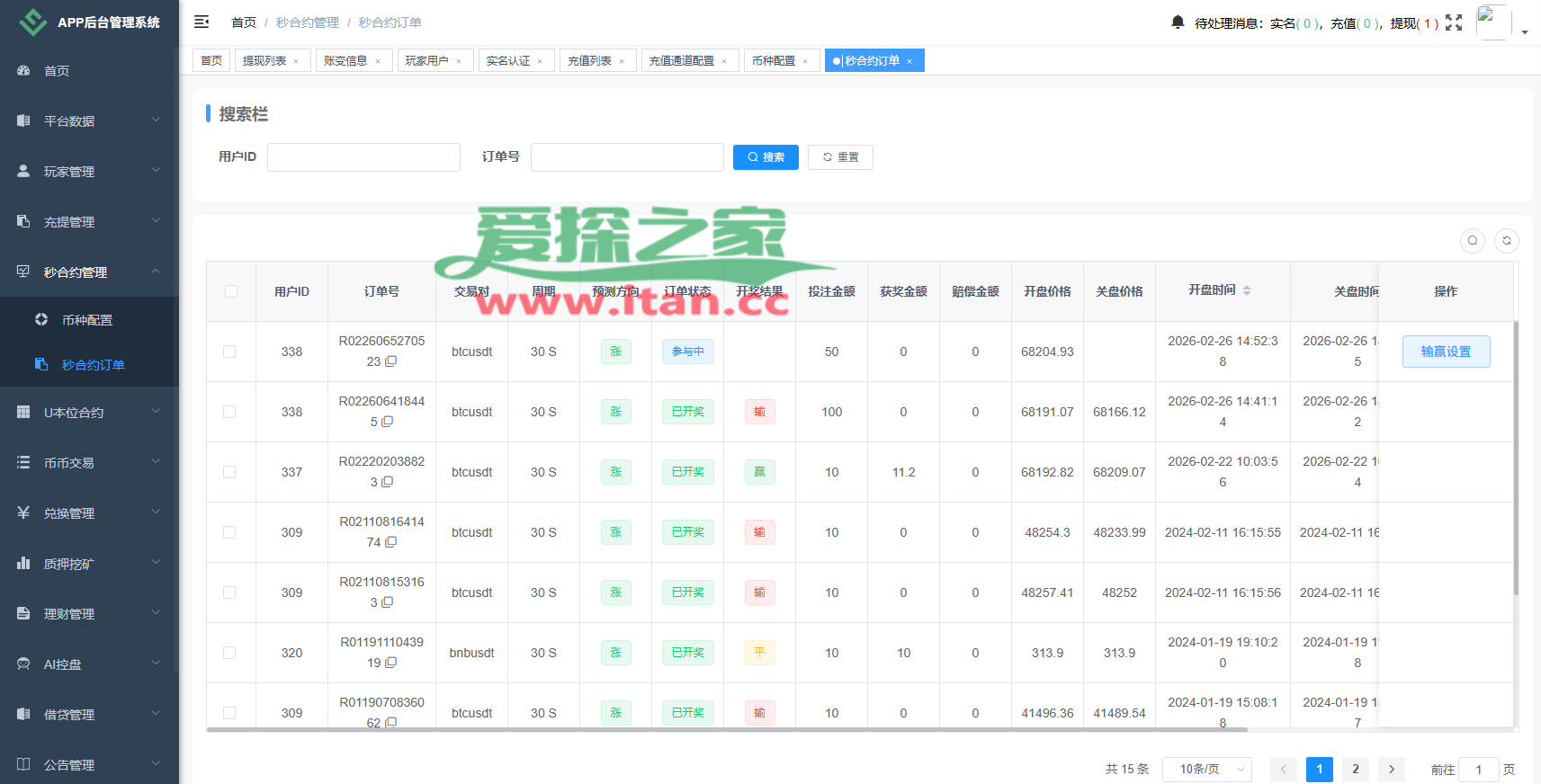Viewport: 1541px width, 784px height.
Task: Check the row for user 337
Action: coord(230,472)
